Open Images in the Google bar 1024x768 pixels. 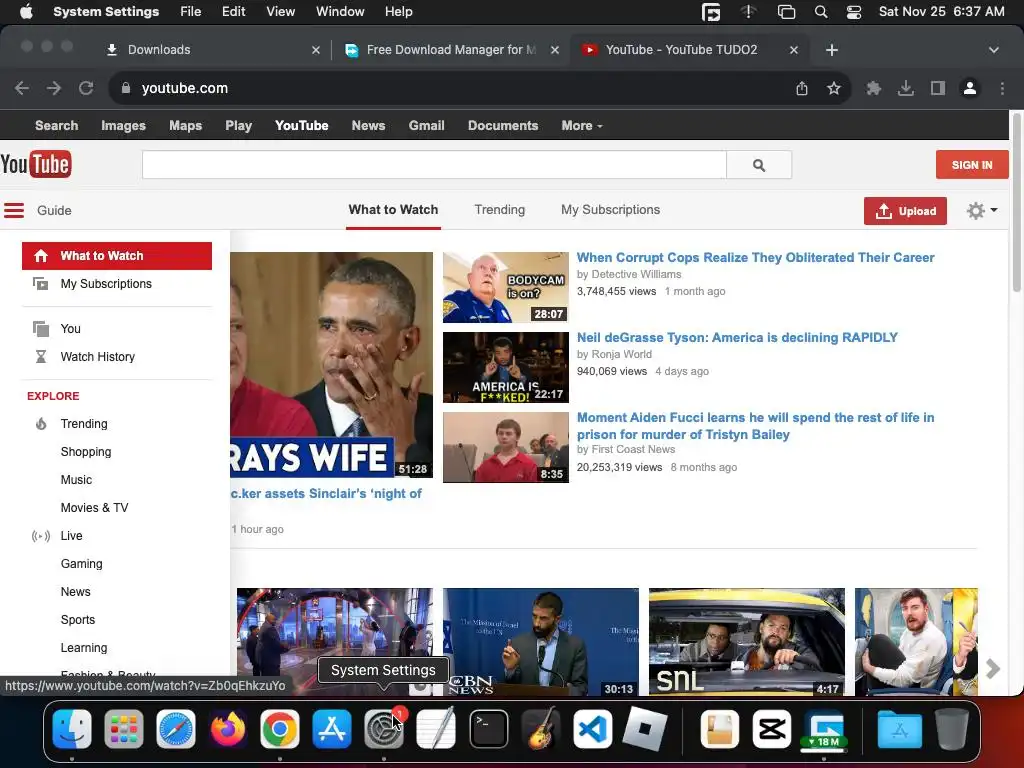pos(123,125)
